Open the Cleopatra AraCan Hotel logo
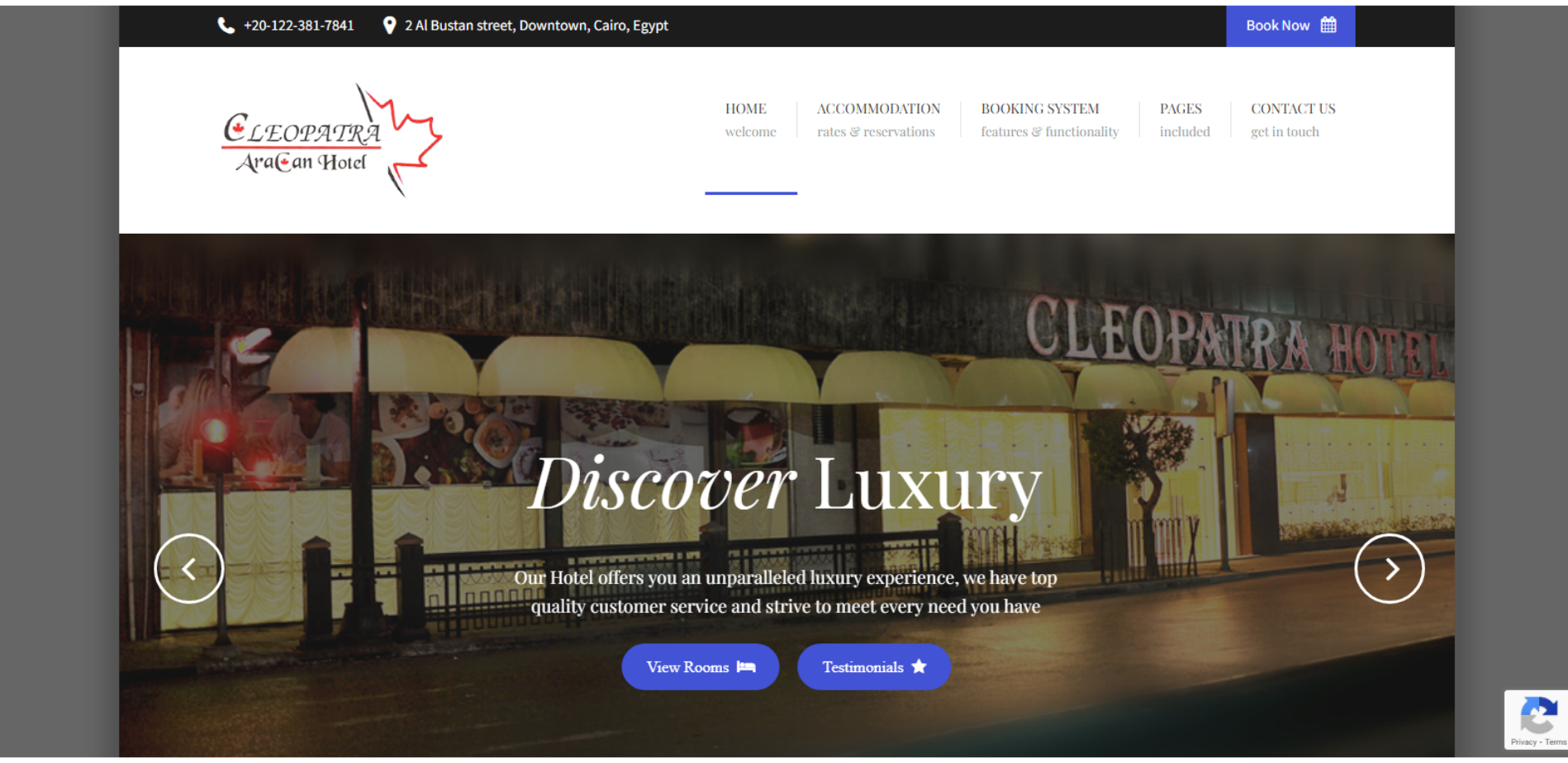The width and height of the screenshot is (1568, 763). pyautogui.click(x=332, y=140)
